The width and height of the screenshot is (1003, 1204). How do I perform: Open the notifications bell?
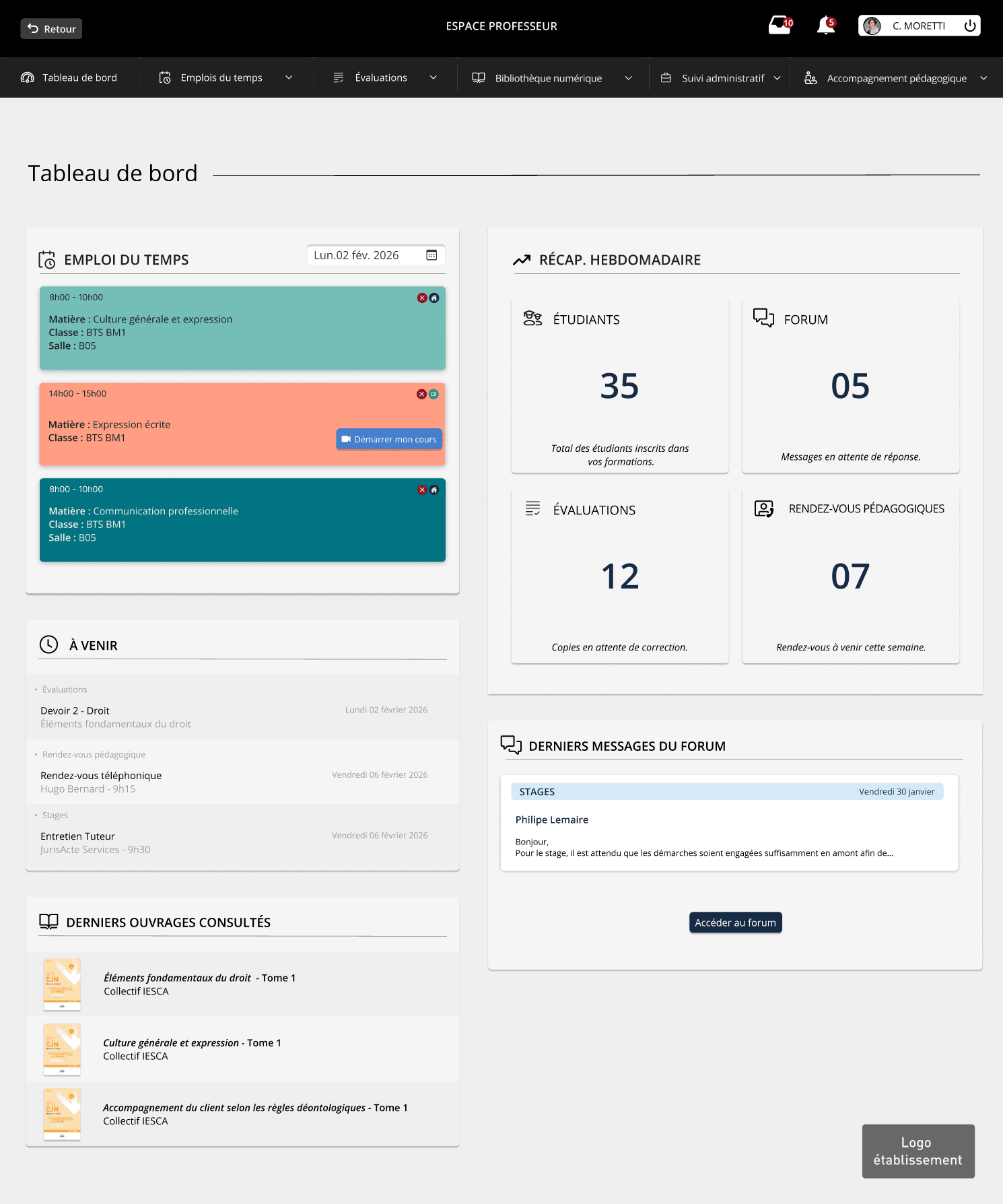coord(825,26)
